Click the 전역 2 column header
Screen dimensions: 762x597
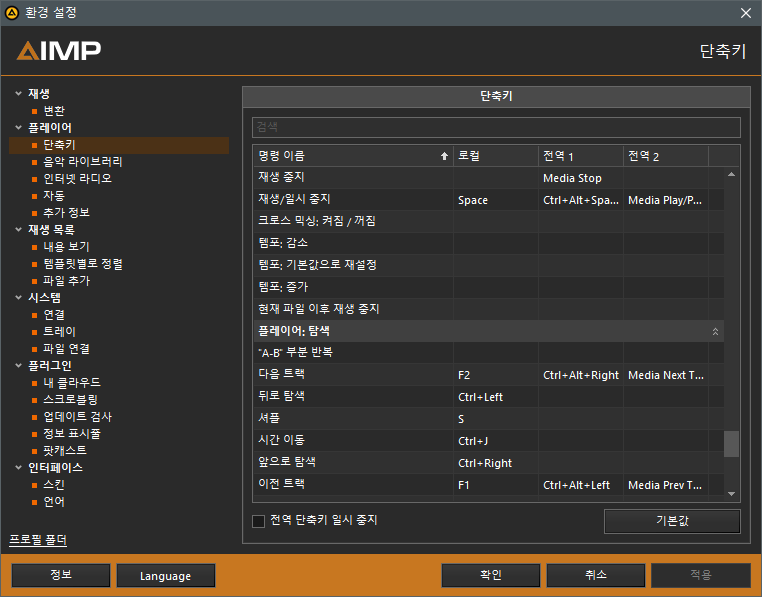pyautogui.click(x=666, y=156)
